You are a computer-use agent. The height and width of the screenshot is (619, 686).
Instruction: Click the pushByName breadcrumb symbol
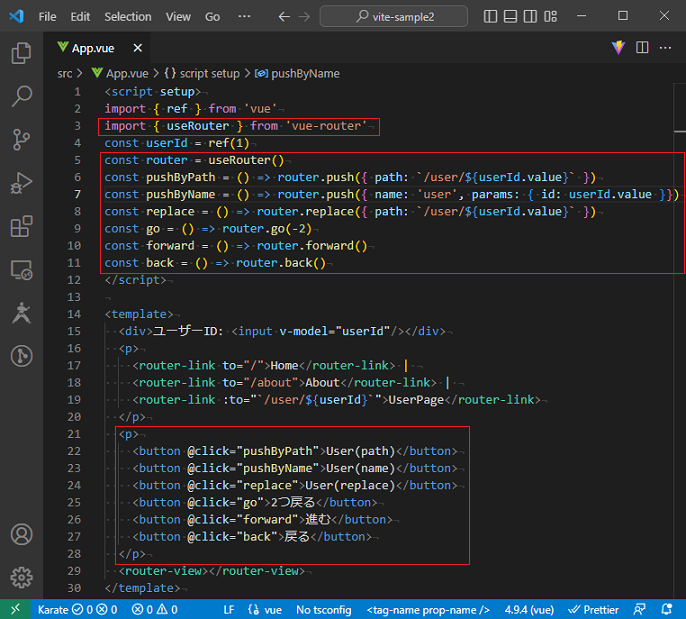pyautogui.click(x=298, y=73)
